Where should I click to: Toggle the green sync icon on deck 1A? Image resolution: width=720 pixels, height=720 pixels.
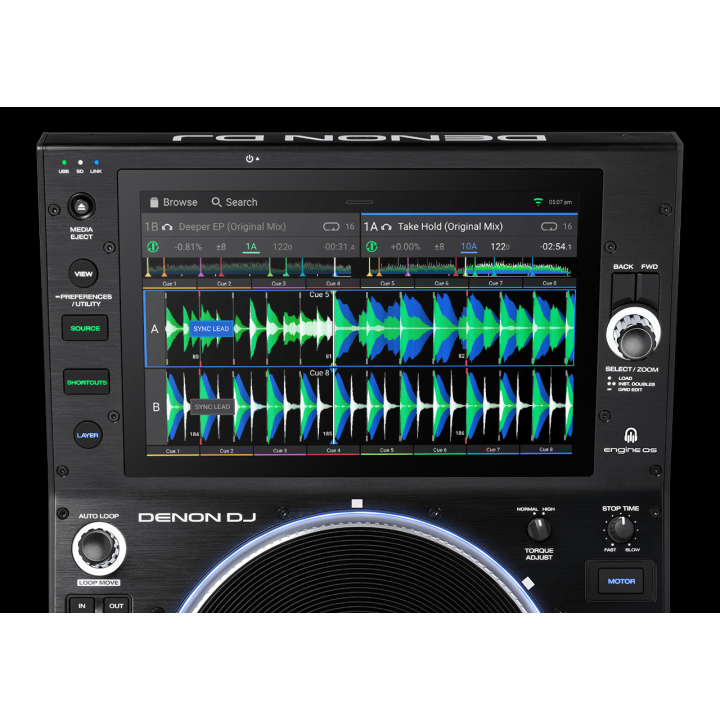pyautogui.click(x=371, y=247)
